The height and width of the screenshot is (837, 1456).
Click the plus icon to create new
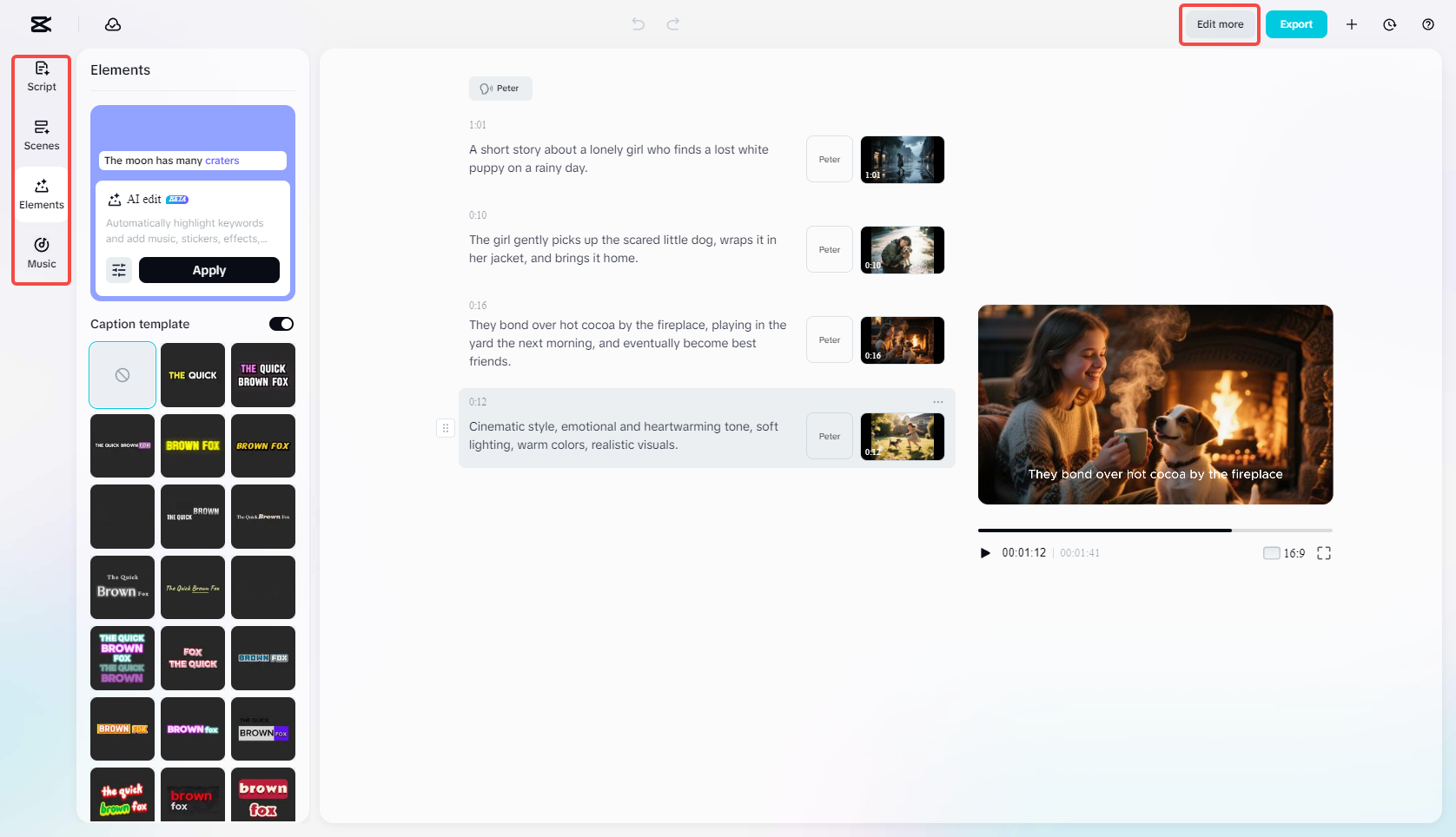(1352, 24)
